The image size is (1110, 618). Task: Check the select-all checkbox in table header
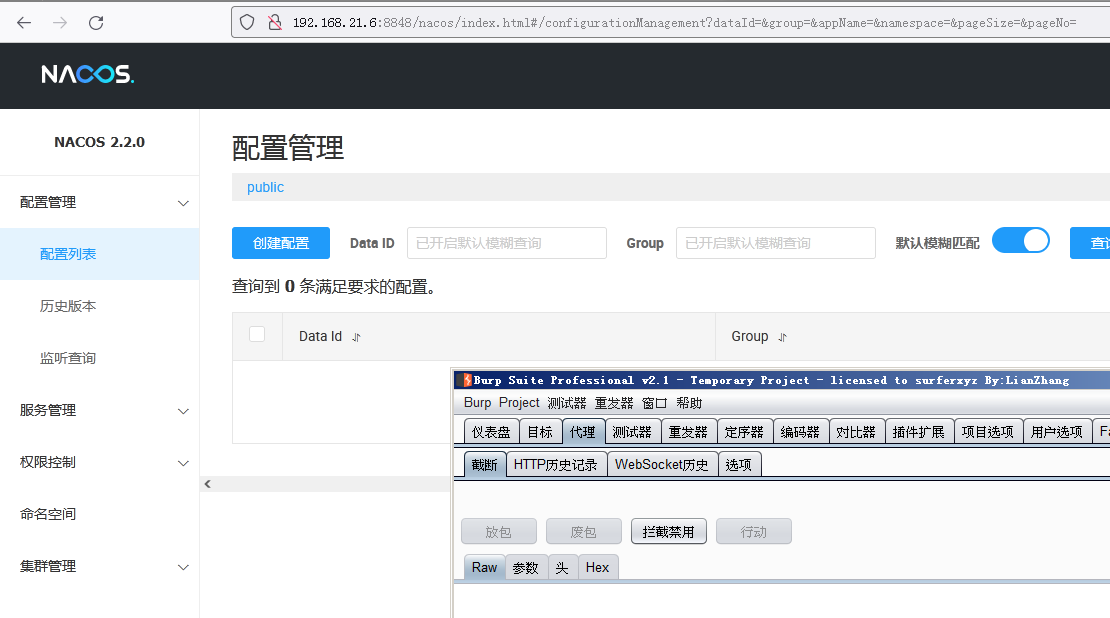click(x=257, y=334)
